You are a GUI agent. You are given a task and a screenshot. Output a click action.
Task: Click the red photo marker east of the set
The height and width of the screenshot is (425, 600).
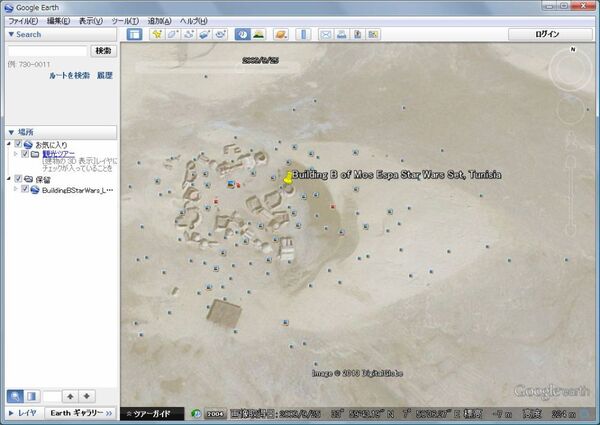[x=333, y=207]
